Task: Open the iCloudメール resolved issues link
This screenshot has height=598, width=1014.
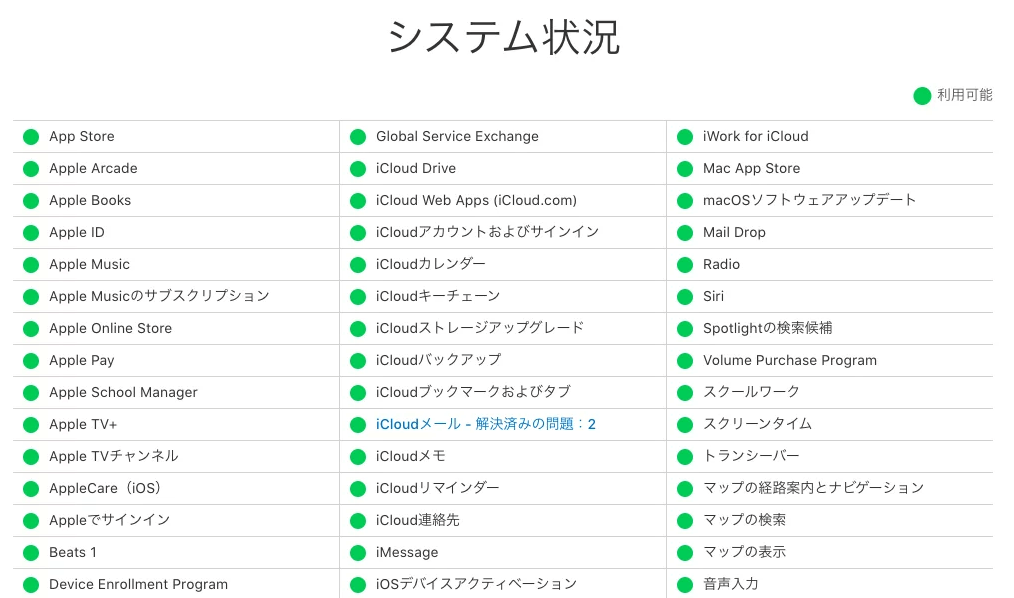Action: click(x=486, y=424)
